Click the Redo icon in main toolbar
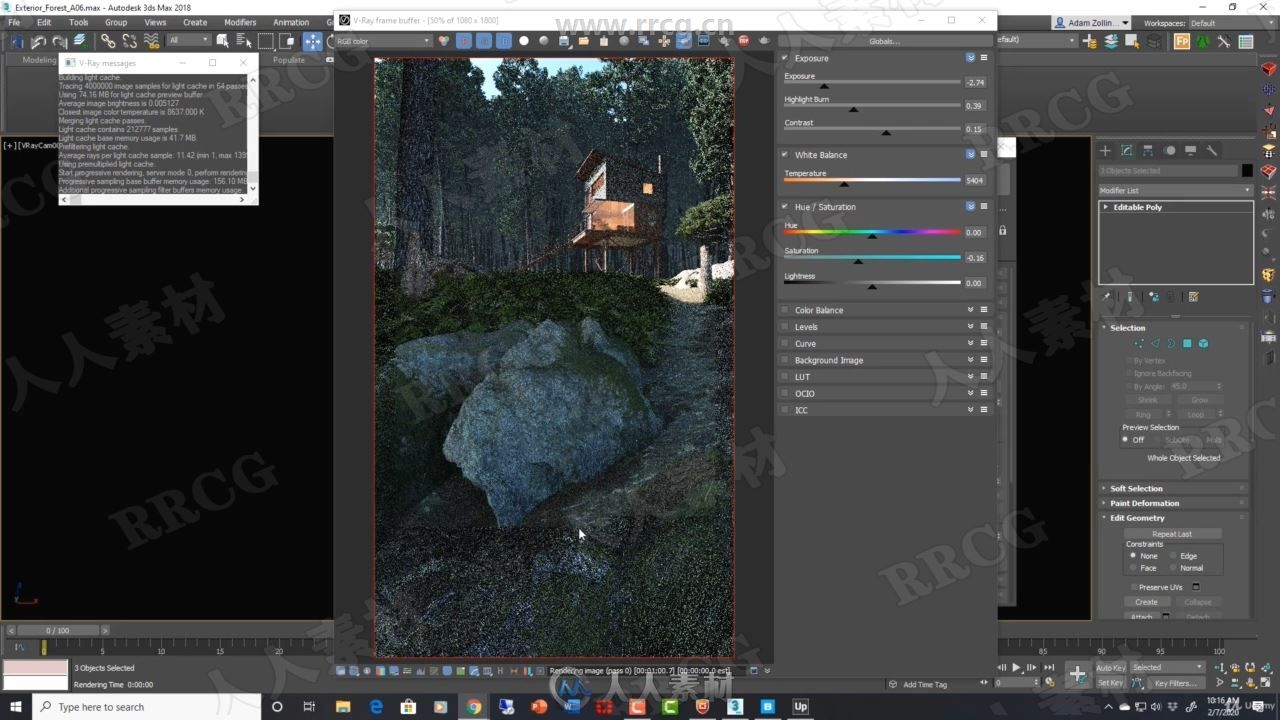Viewport: 1280px width, 720px height. (x=59, y=41)
